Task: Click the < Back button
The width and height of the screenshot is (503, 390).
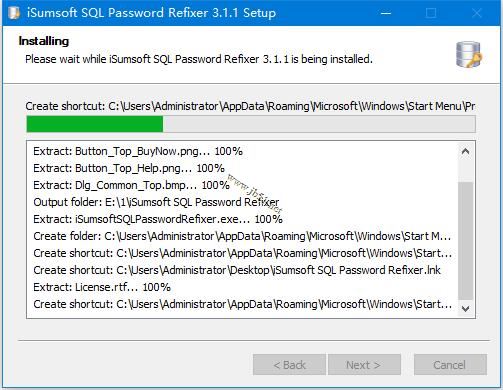Action: click(289, 365)
